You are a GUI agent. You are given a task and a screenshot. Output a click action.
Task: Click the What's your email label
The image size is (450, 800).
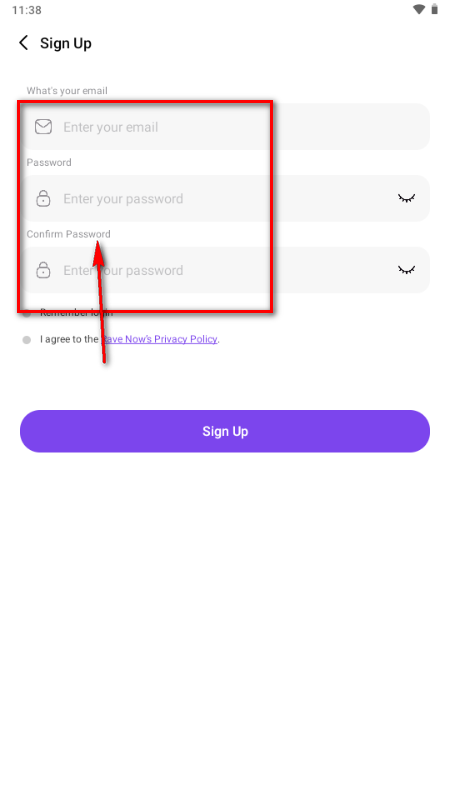(x=67, y=91)
